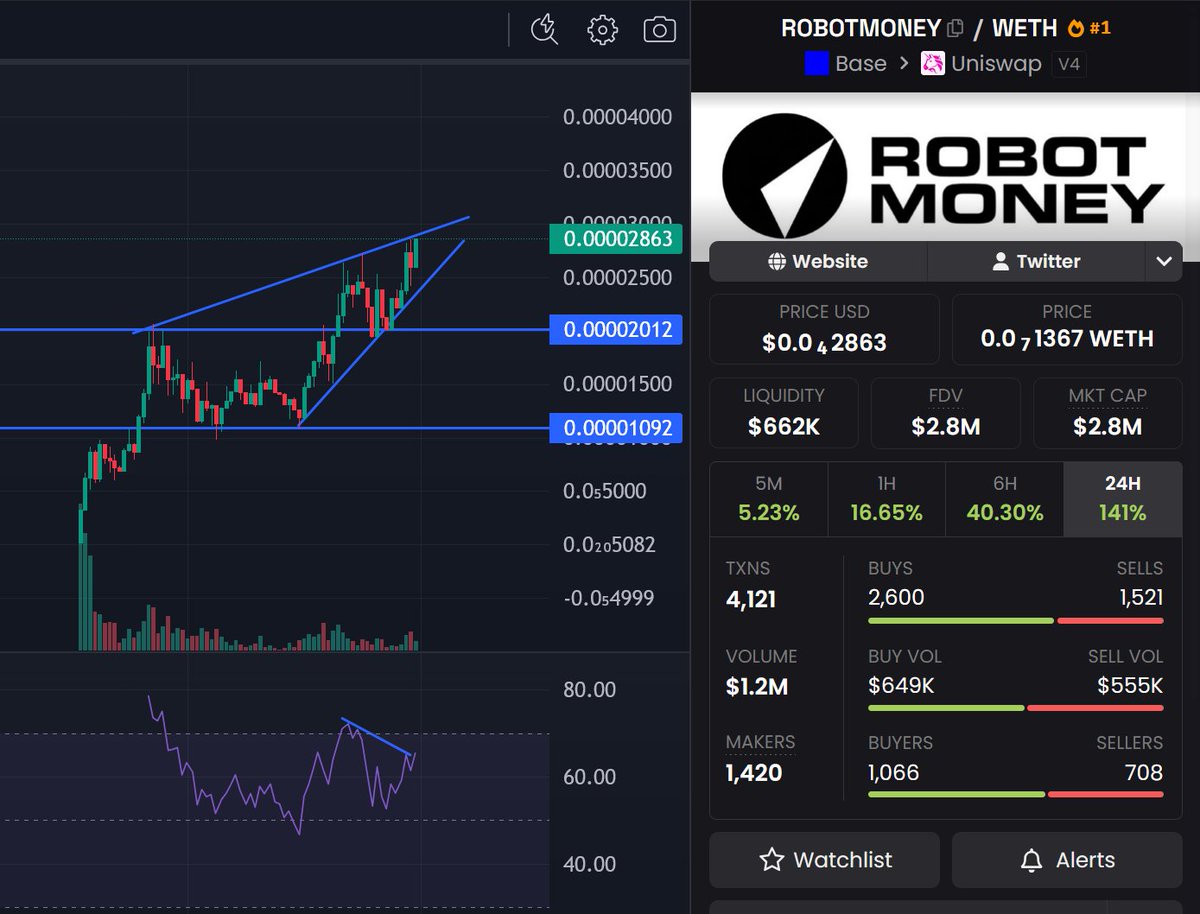The height and width of the screenshot is (914, 1200).
Task: Click the LIQUIDITY $662K box
Action: (784, 413)
